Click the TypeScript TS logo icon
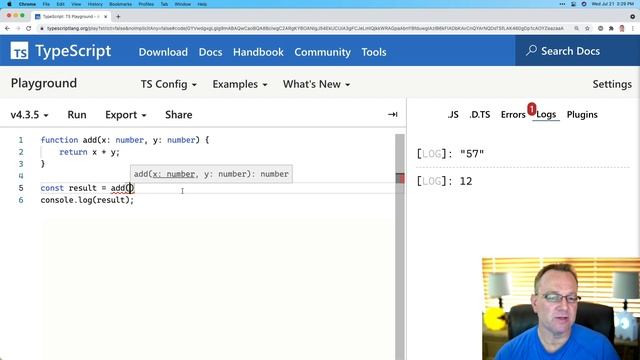This screenshot has height=360, width=640. tap(19, 51)
